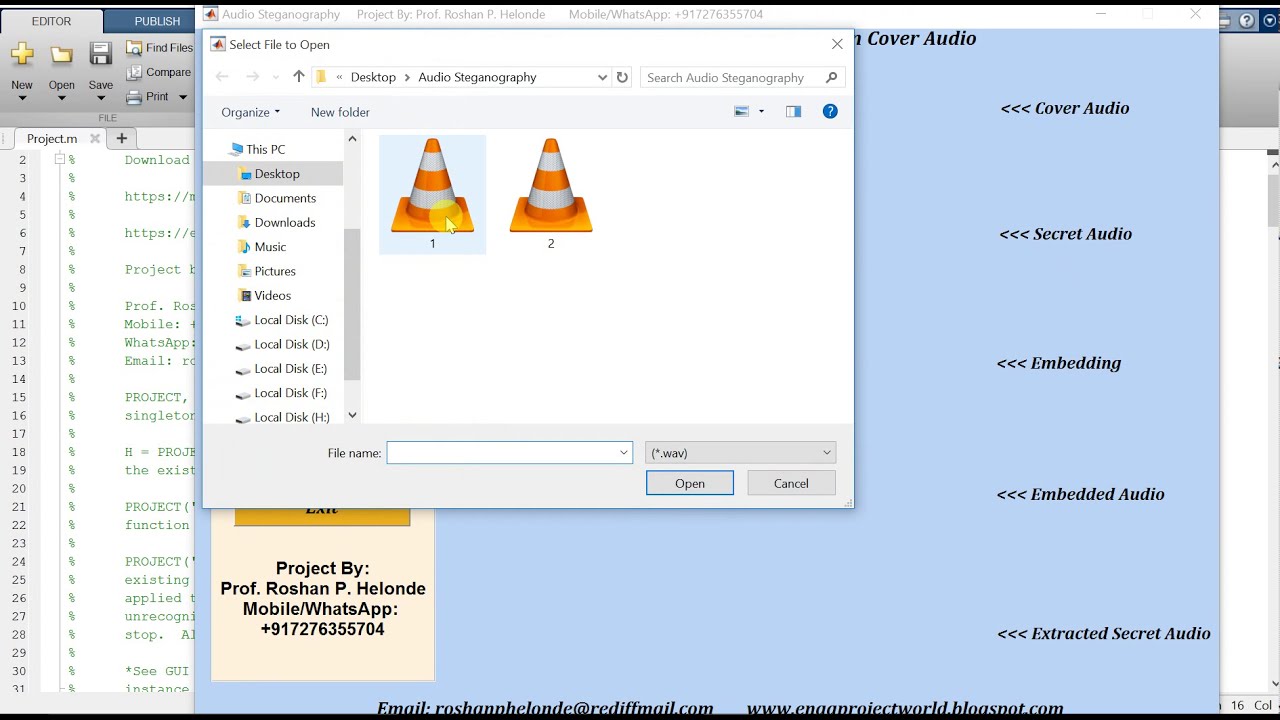Click navigation pane scroll up arrow

352,139
